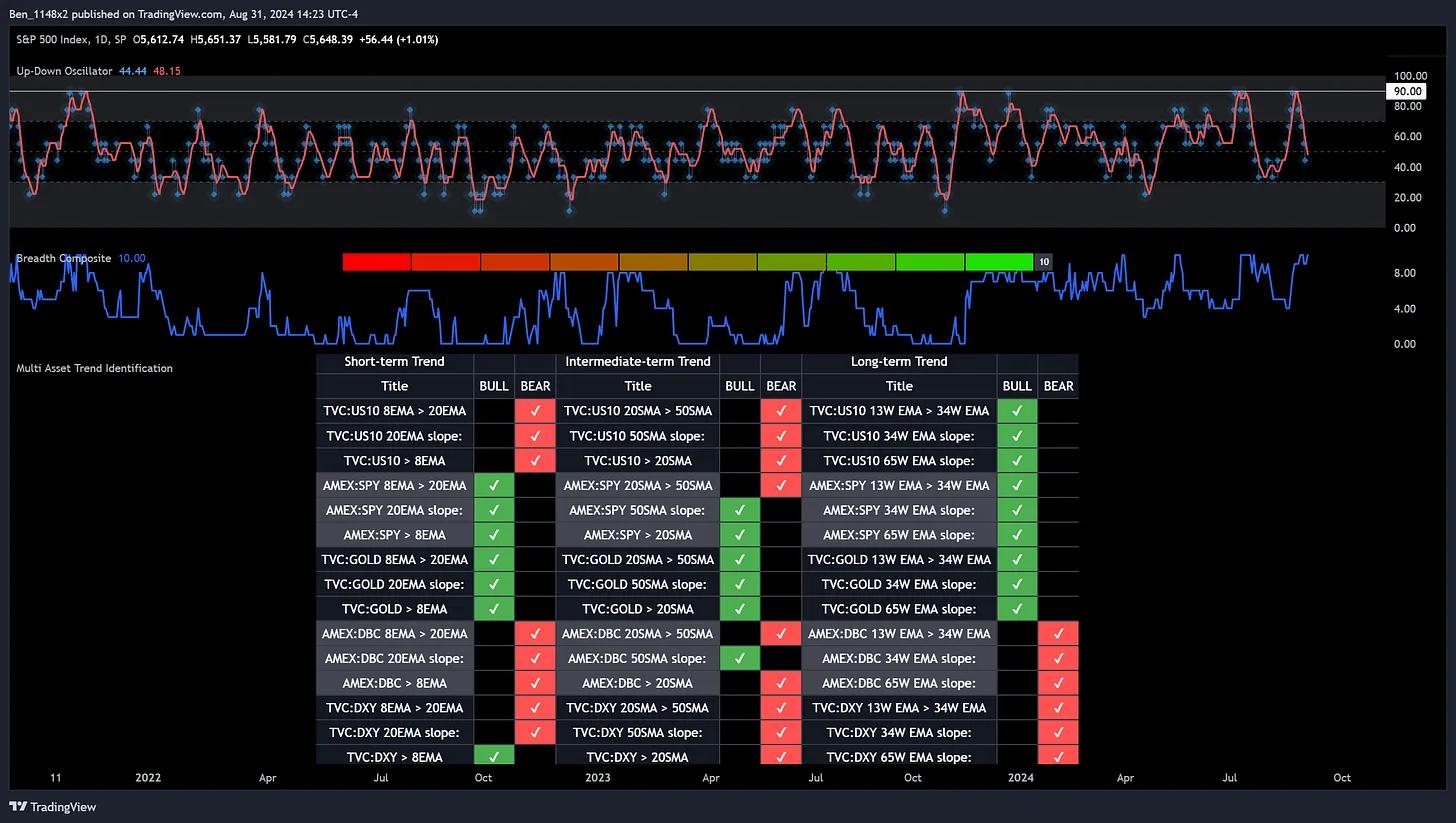Image resolution: width=1456 pixels, height=823 pixels.
Task: Click the AMEX:SPY > 8EMA row title
Action: [394, 535]
